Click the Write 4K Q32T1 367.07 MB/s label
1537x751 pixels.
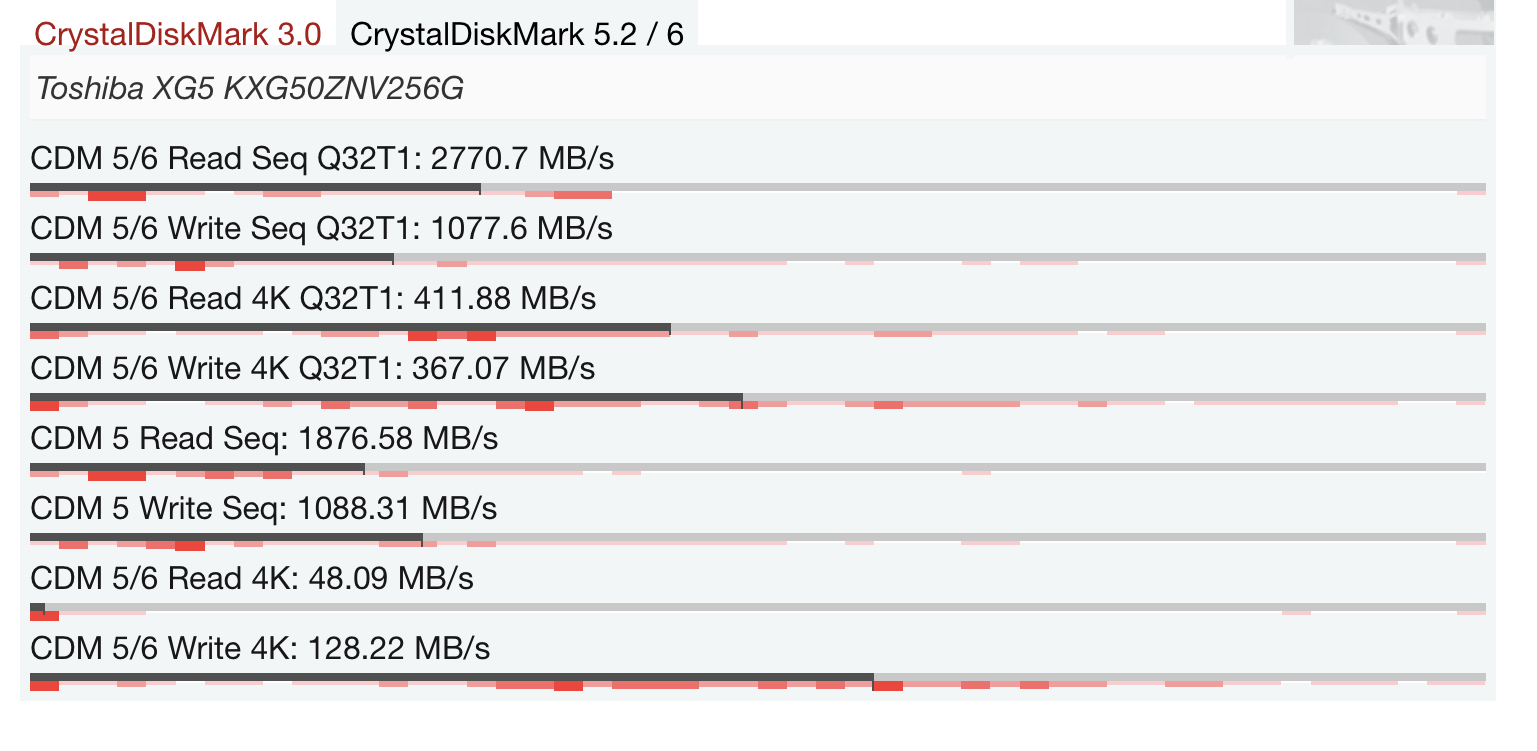pos(313,369)
